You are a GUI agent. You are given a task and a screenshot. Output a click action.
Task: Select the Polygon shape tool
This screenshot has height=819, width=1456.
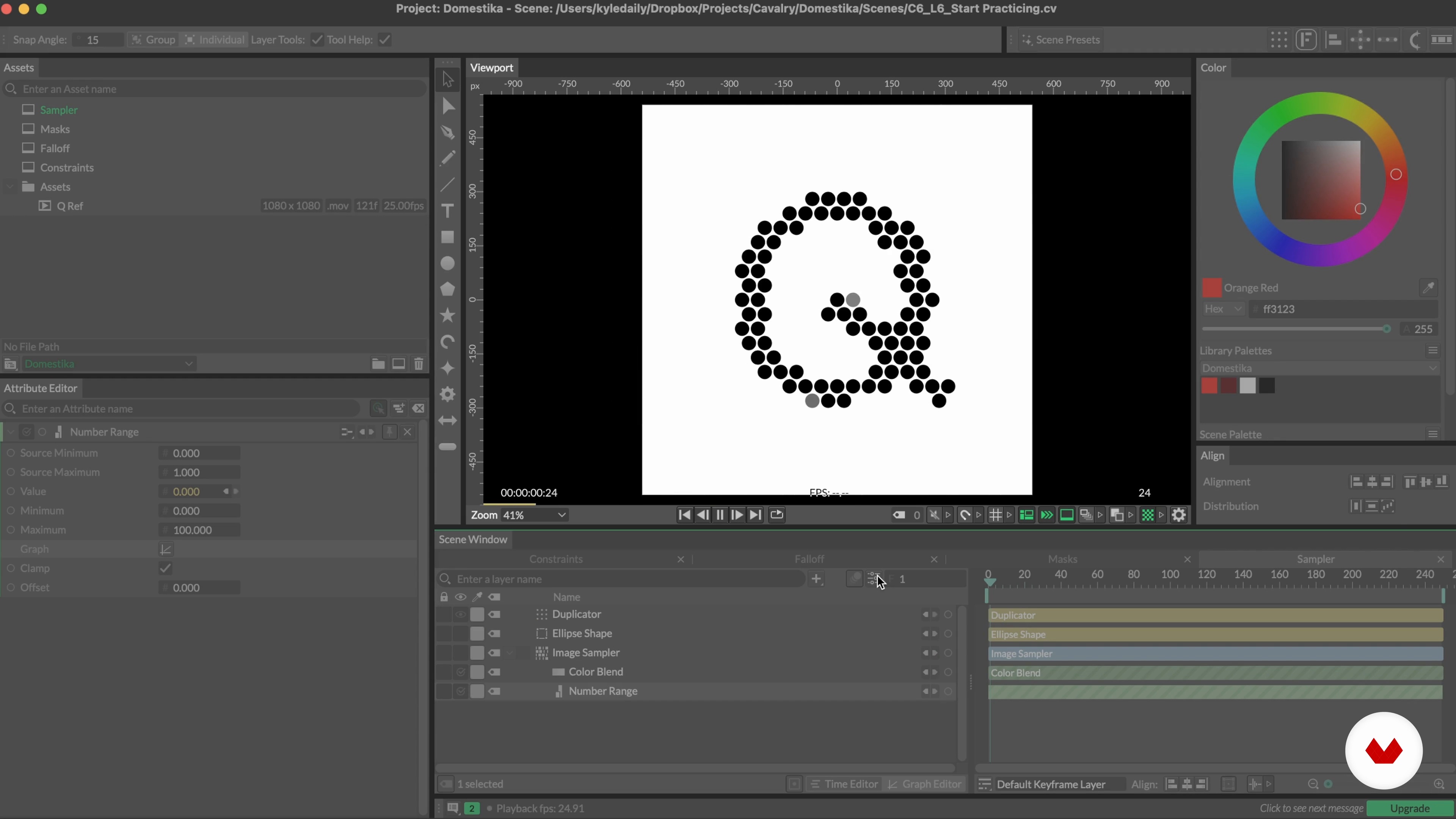[x=448, y=289]
